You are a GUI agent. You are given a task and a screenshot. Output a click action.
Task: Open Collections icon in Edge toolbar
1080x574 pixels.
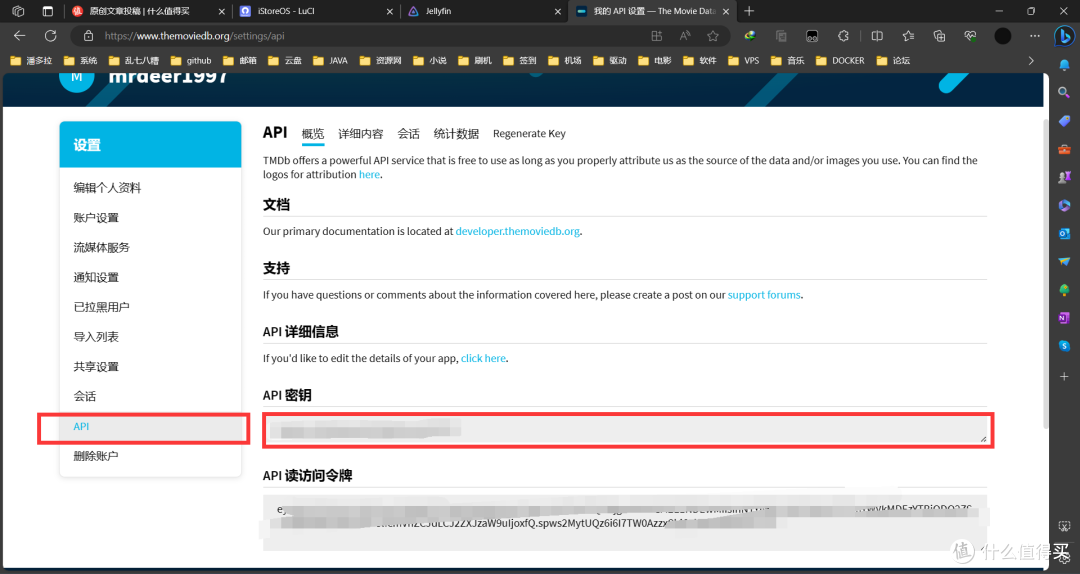(x=939, y=36)
